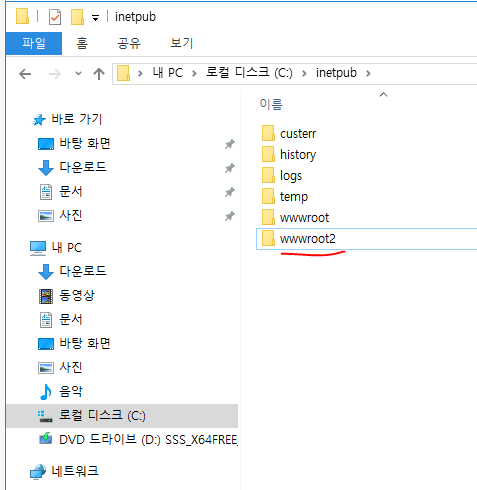The width and height of the screenshot is (477, 490).
Task: Sort by the 이름 column header
Action: 271,104
